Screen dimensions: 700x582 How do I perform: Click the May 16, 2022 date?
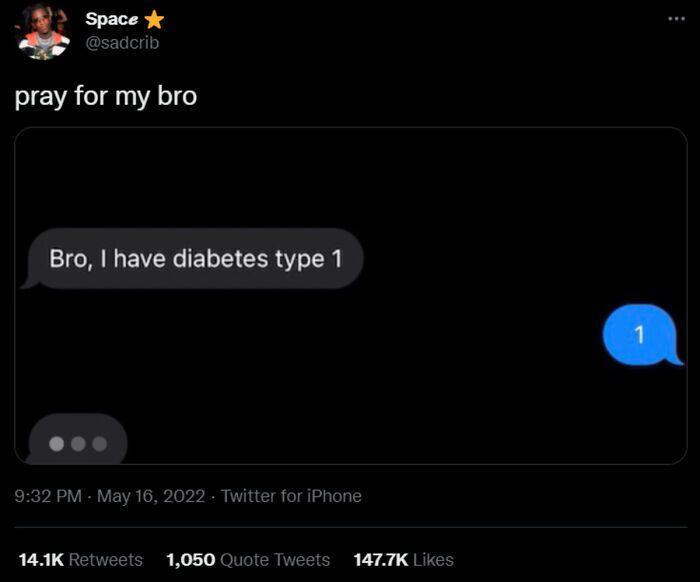pyautogui.click(x=151, y=496)
